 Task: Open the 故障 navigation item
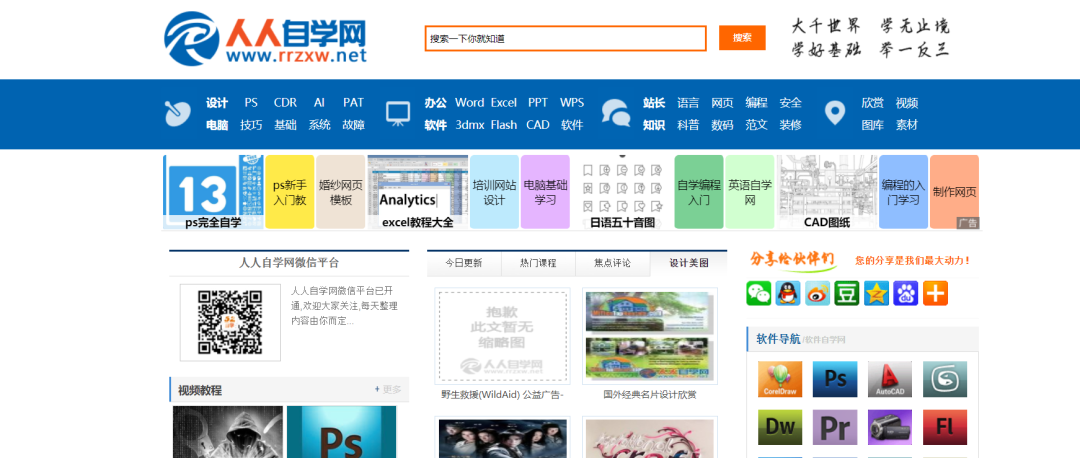[353, 125]
